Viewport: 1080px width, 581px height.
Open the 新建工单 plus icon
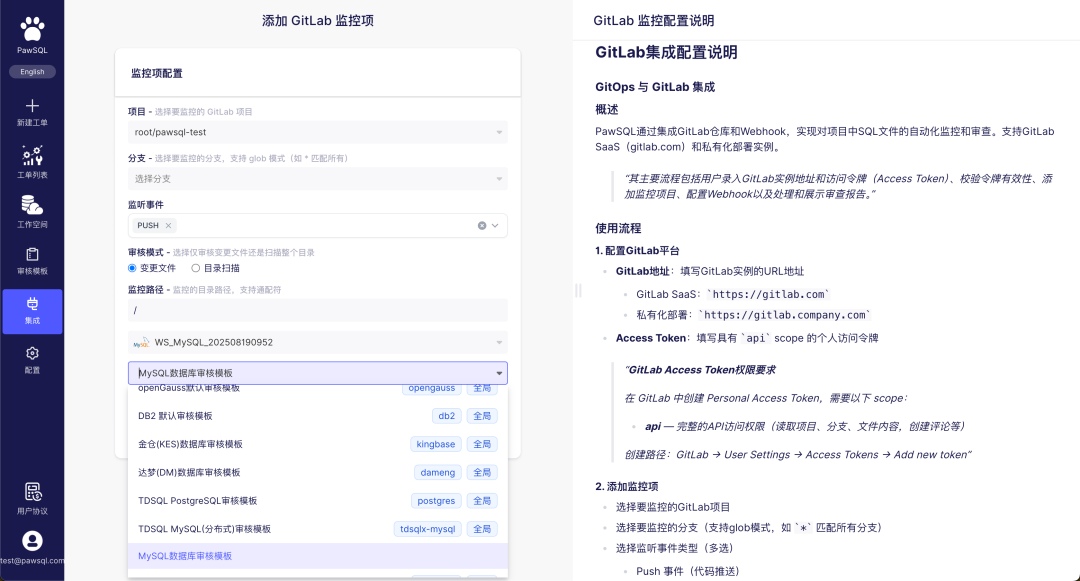pyautogui.click(x=32, y=105)
